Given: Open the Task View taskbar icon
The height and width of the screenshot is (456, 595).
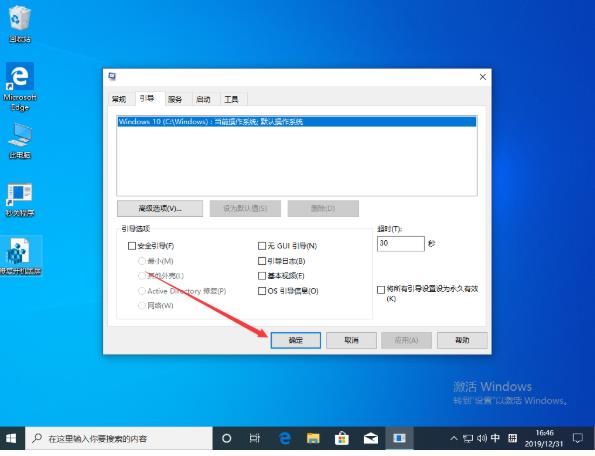Looking at the screenshot, I should point(255,439).
